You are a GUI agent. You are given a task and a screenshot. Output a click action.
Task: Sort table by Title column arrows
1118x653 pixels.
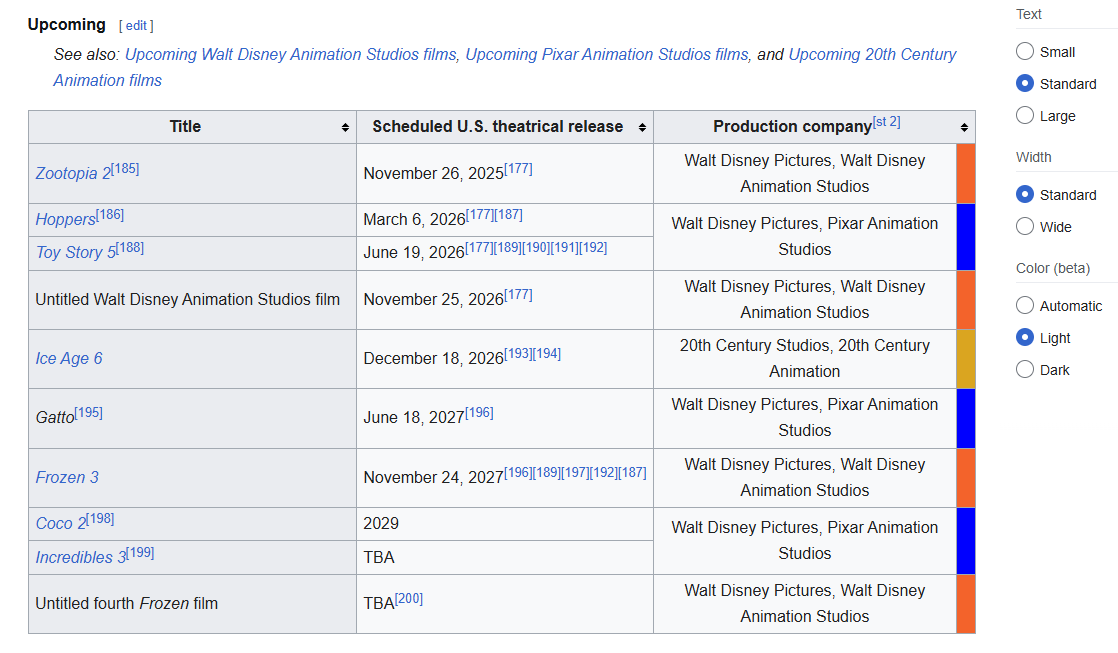[345, 128]
